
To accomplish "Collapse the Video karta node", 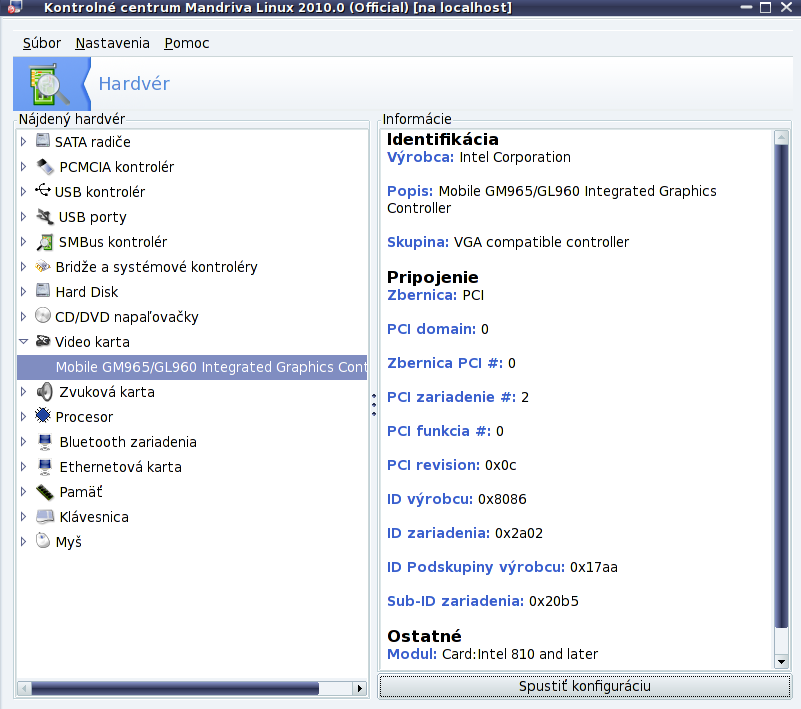I will click(x=23, y=342).
